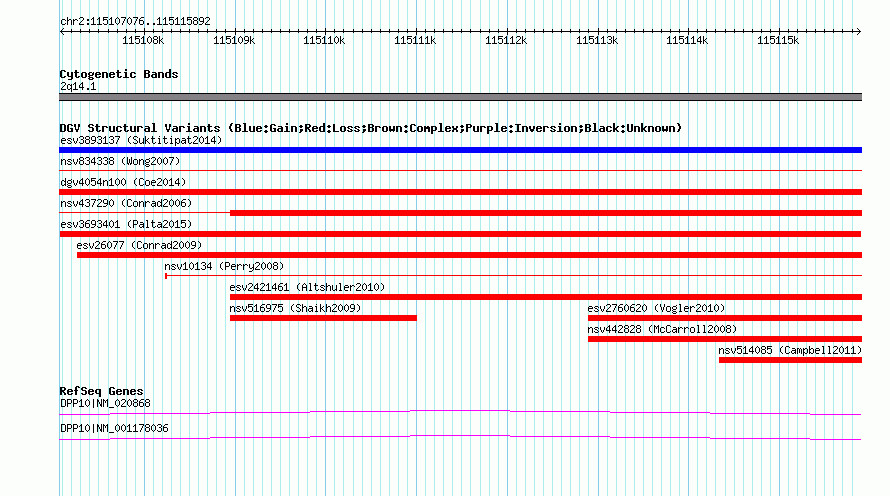Click the 115113k ruler tick label

tap(597, 40)
